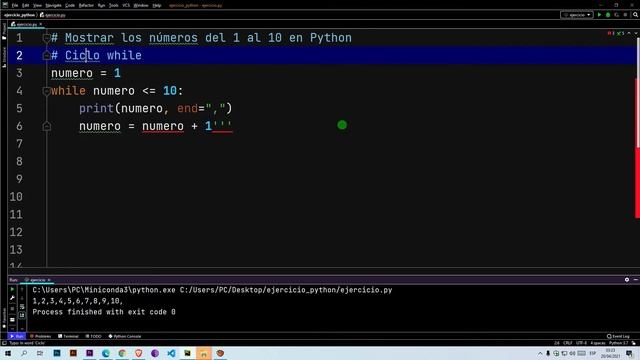Open the Windows Start menu
The height and width of the screenshot is (360, 640).
click(x=8, y=353)
